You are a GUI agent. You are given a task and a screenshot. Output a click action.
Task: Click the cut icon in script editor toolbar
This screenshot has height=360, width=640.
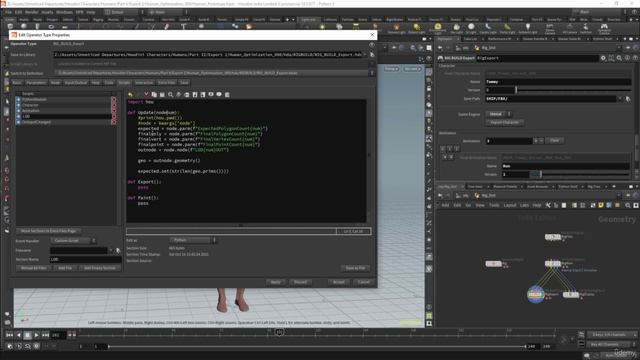(146, 95)
